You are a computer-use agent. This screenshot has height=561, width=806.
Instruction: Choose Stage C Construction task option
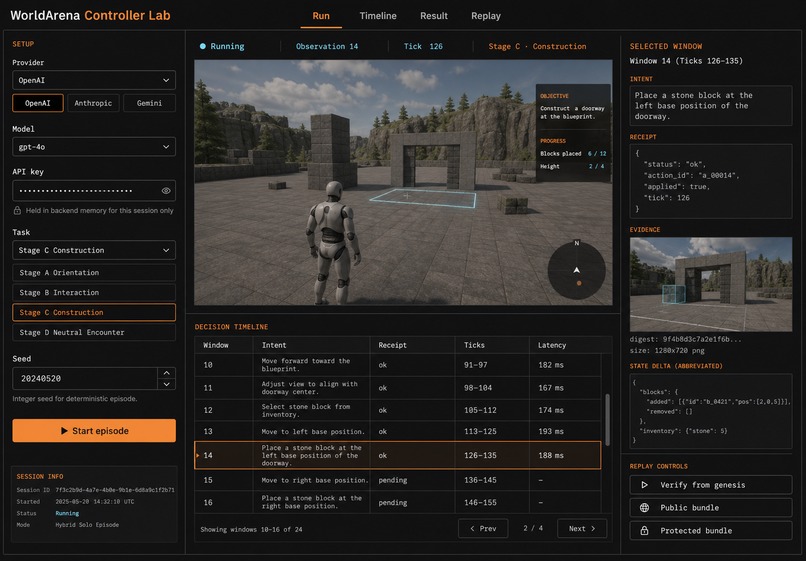click(94, 313)
